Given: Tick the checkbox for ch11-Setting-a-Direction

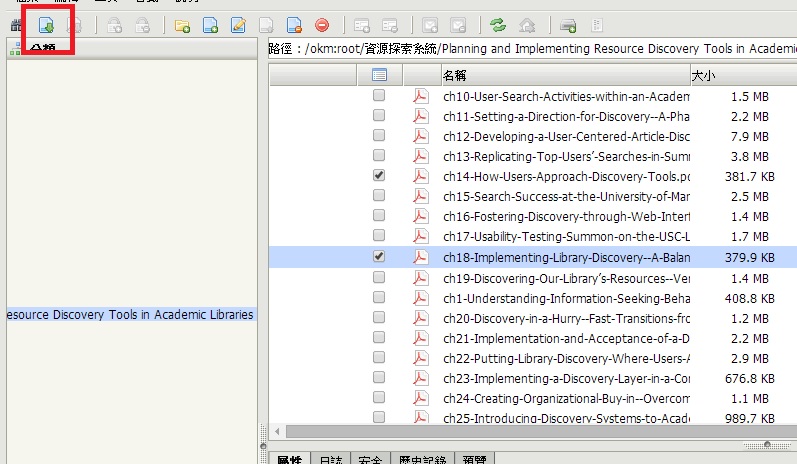Looking at the screenshot, I should tap(379, 115).
